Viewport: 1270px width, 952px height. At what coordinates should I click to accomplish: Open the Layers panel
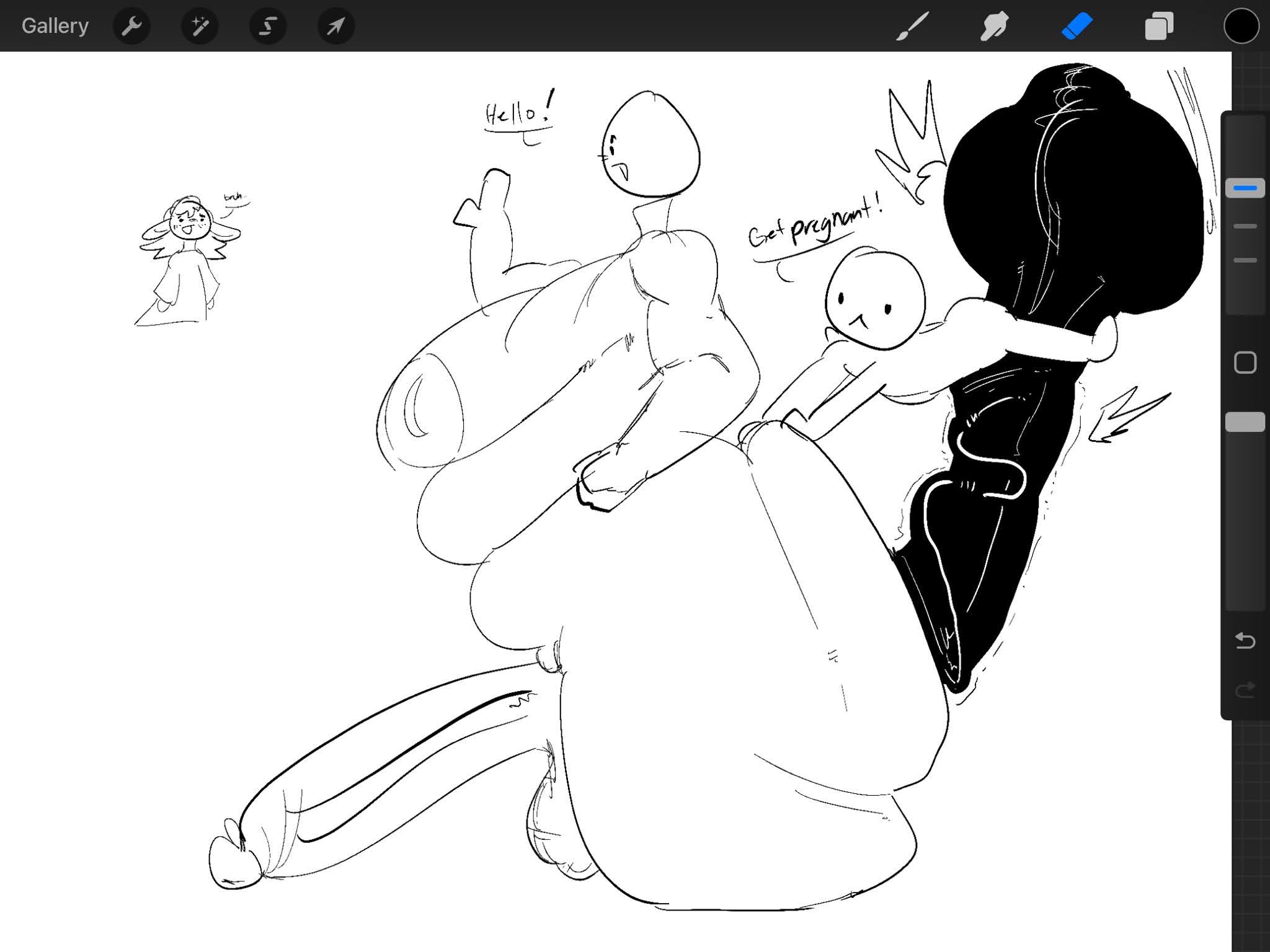click(1159, 26)
